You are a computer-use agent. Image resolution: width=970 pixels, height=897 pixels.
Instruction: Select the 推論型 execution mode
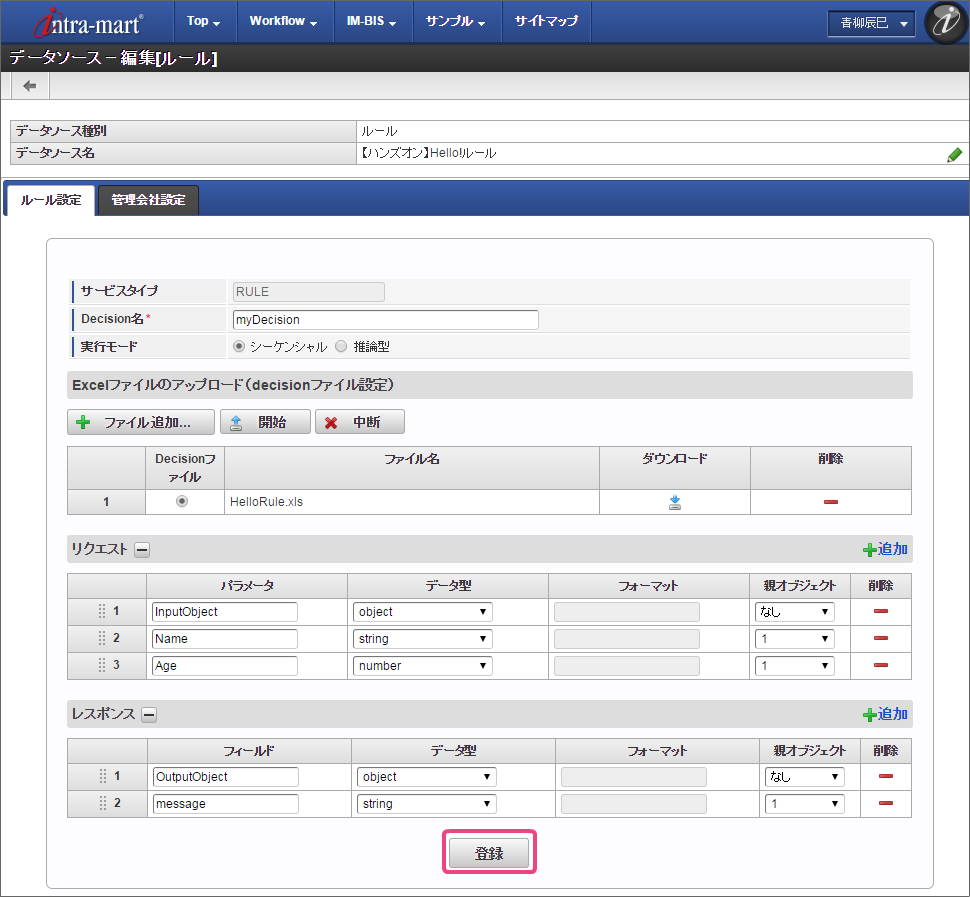tap(341, 346)
